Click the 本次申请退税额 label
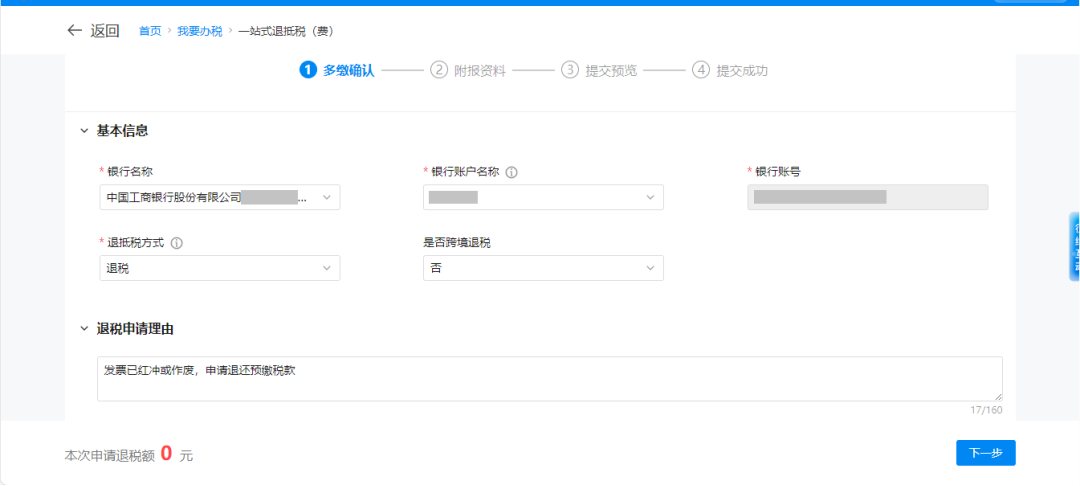 pyautogui.click(x=110, y=456)
